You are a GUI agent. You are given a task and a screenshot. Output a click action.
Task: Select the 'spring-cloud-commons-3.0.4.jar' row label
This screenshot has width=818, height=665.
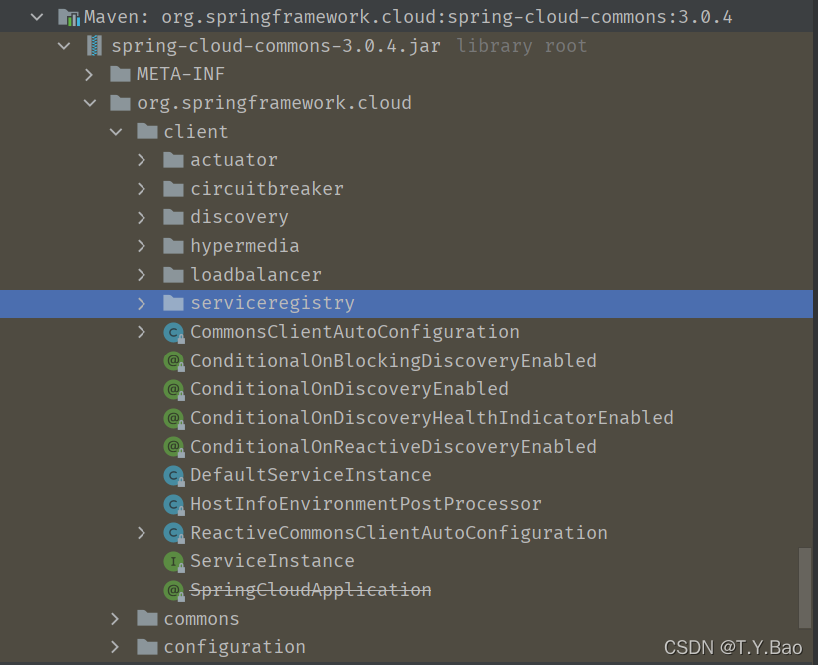click(276, 46)
